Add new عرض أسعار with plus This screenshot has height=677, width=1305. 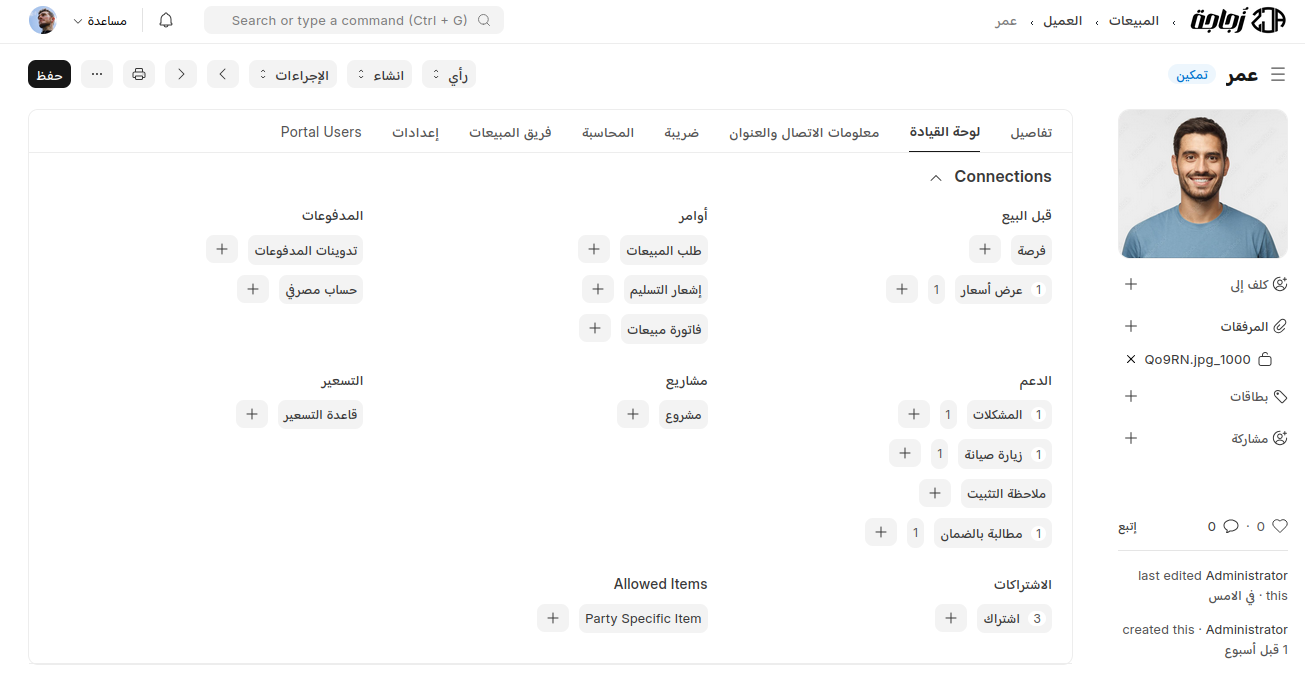click(x=902, y=289)
